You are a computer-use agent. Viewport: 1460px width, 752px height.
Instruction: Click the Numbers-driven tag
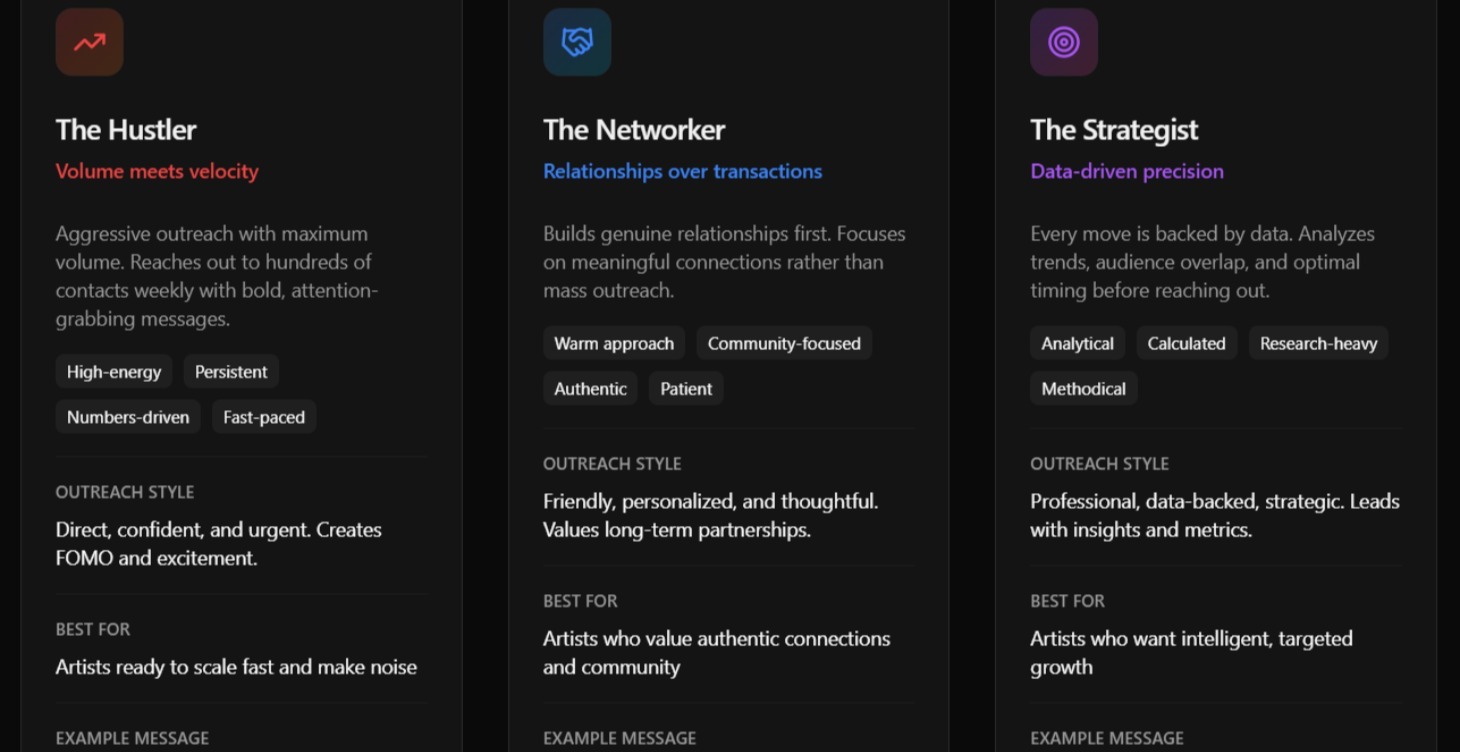(x=128, y=417)
